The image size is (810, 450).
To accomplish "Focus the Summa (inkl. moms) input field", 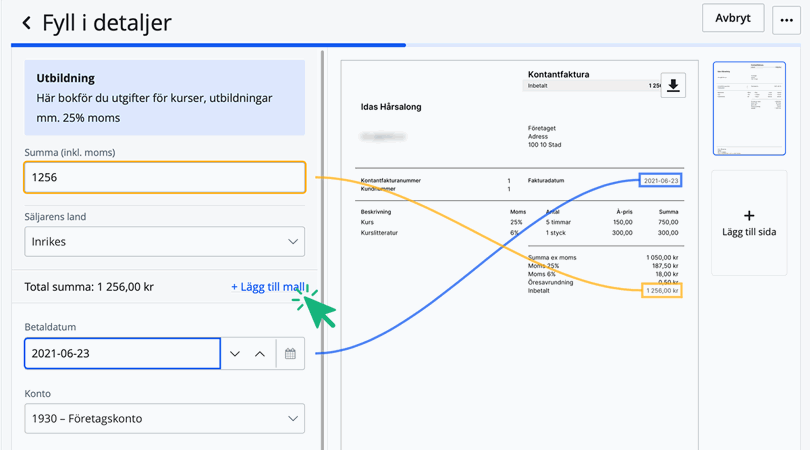I will (x=165, y=177).
